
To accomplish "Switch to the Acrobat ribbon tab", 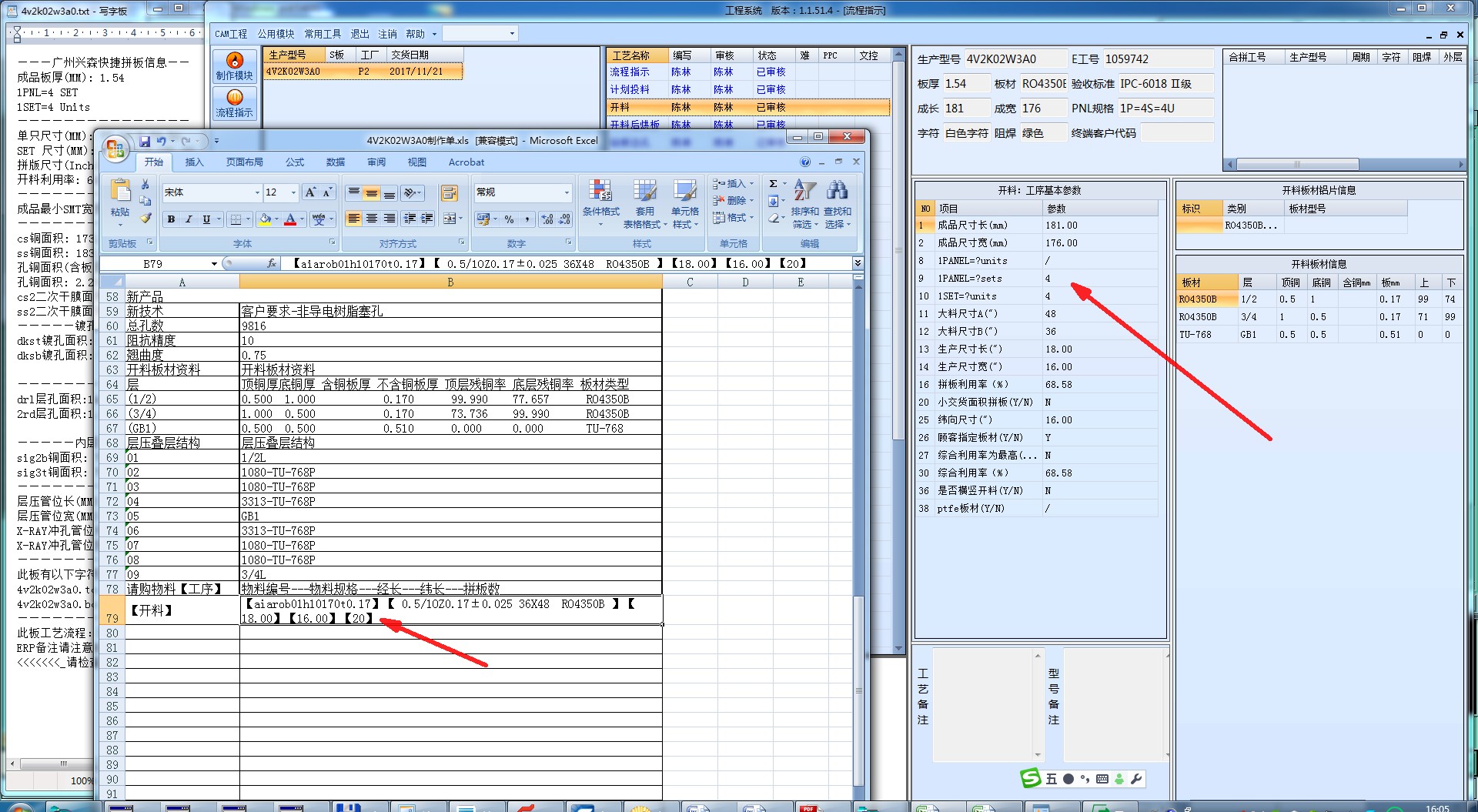I will click(466, 162).
